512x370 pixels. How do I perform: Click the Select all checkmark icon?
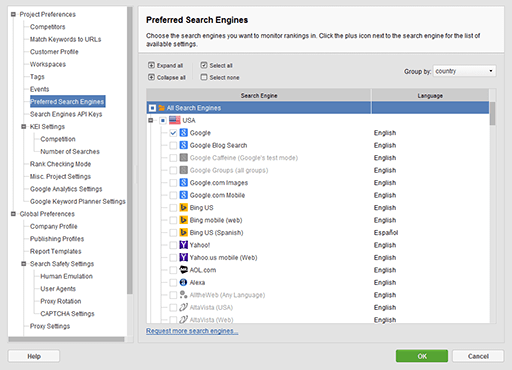tap(204, 65)
